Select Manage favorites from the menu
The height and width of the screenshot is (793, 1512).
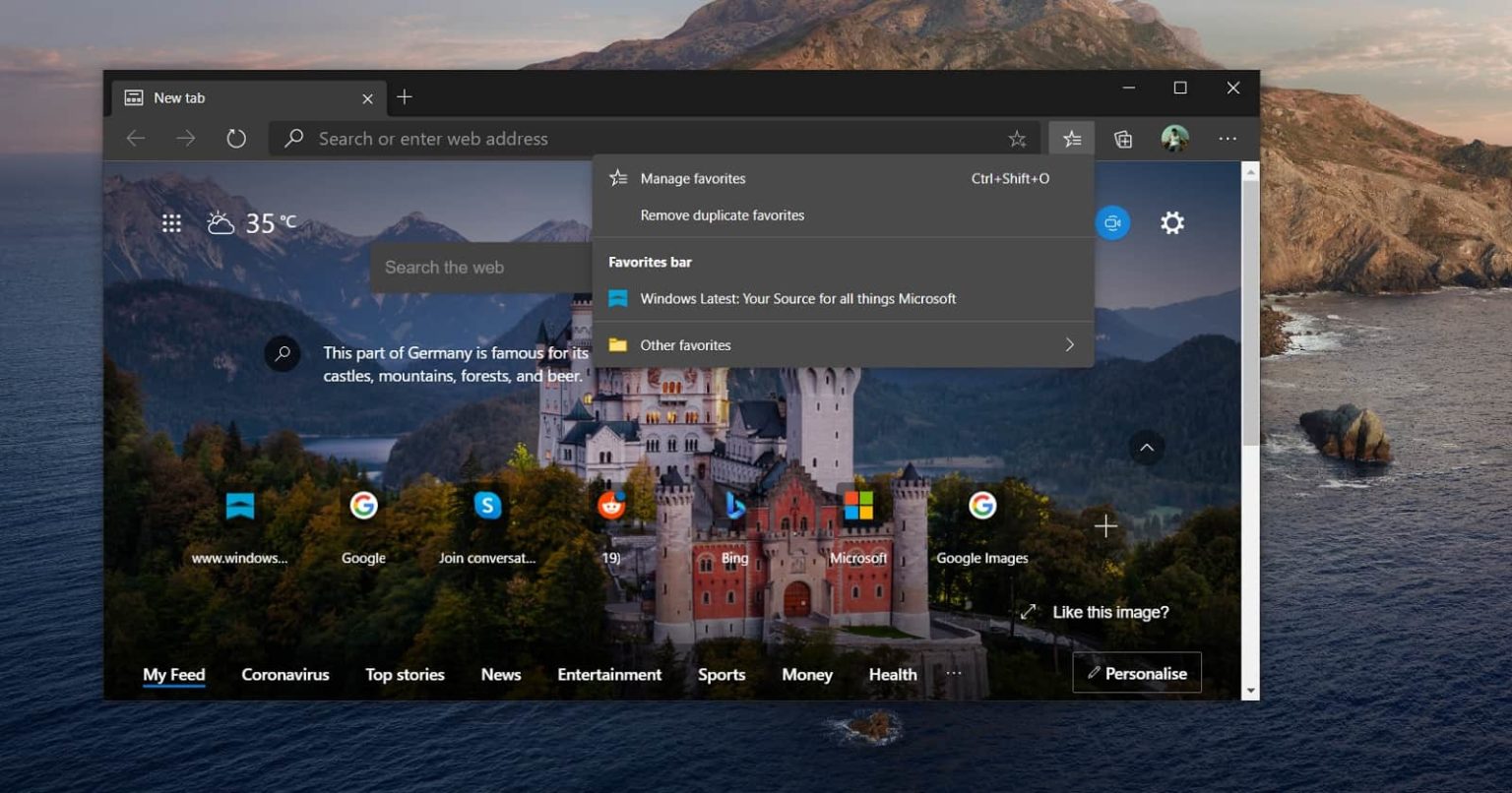(x=692, y=178)
